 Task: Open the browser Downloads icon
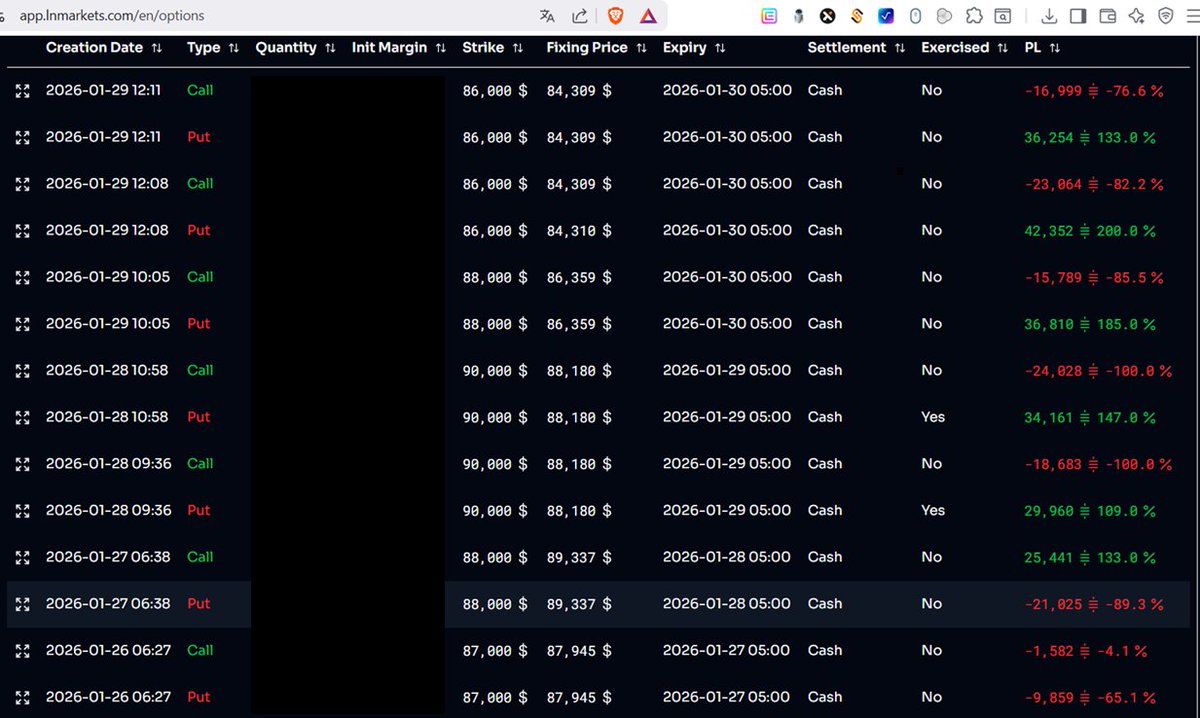pos(1049,15)
